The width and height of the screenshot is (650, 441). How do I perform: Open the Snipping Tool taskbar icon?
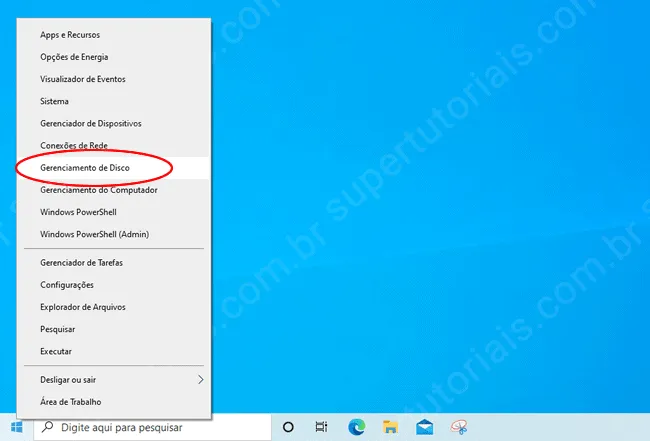click(x=459, y=427)
